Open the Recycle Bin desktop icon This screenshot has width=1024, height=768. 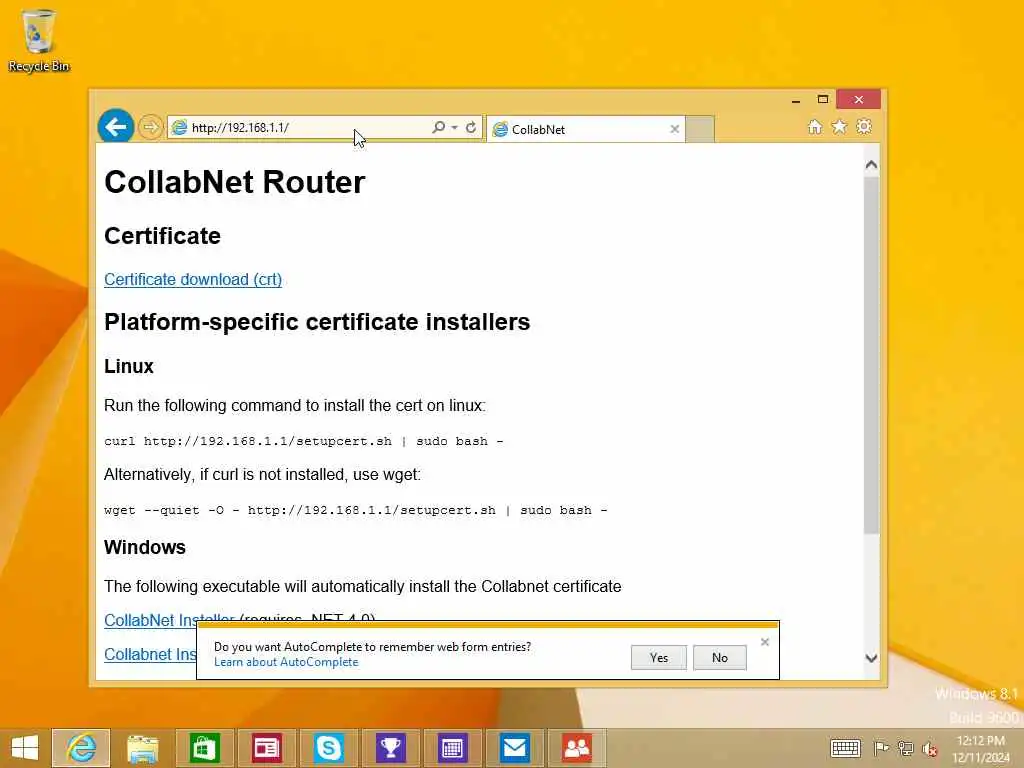[39, 40]
